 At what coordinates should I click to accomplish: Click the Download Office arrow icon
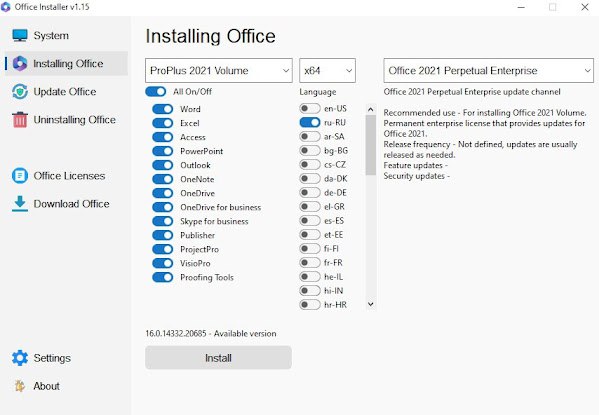pyautogui.click(x=20, y=204)
